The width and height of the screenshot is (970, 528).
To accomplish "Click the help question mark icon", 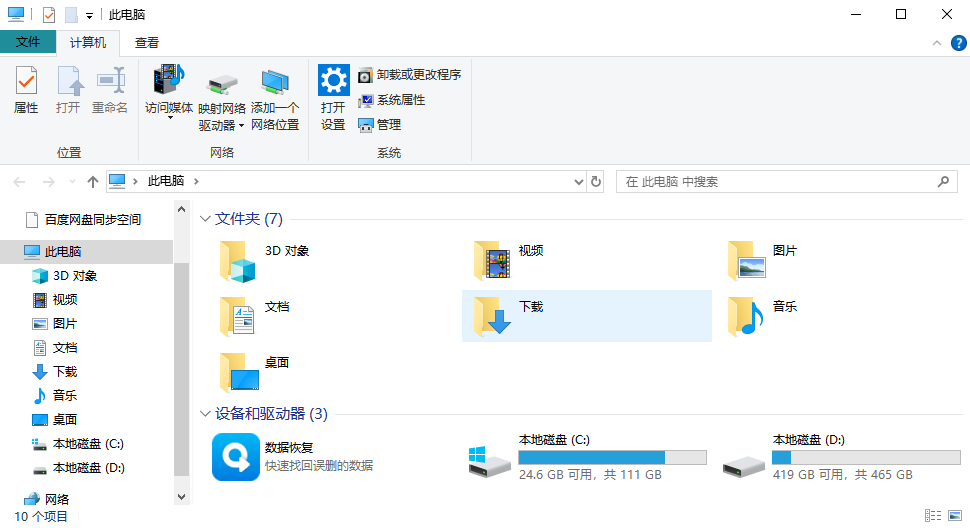I will (x=958, y=43).
